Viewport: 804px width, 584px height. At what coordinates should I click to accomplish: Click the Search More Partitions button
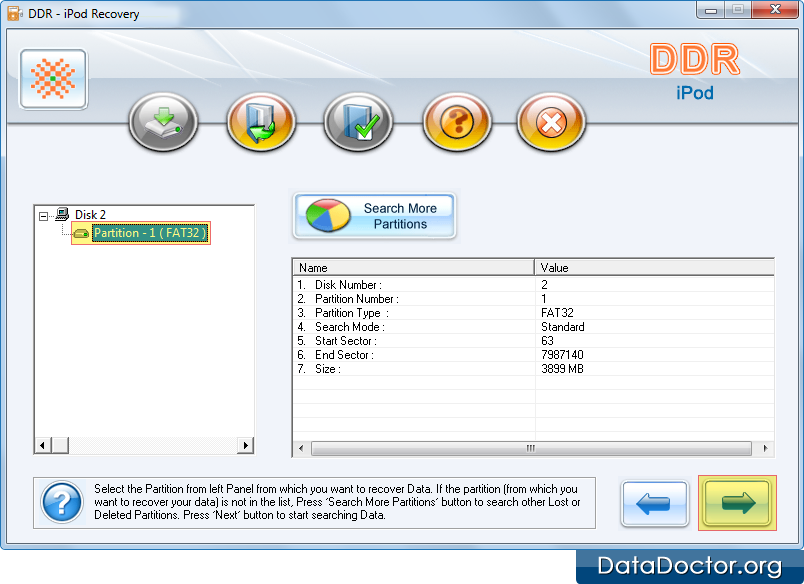374,216
